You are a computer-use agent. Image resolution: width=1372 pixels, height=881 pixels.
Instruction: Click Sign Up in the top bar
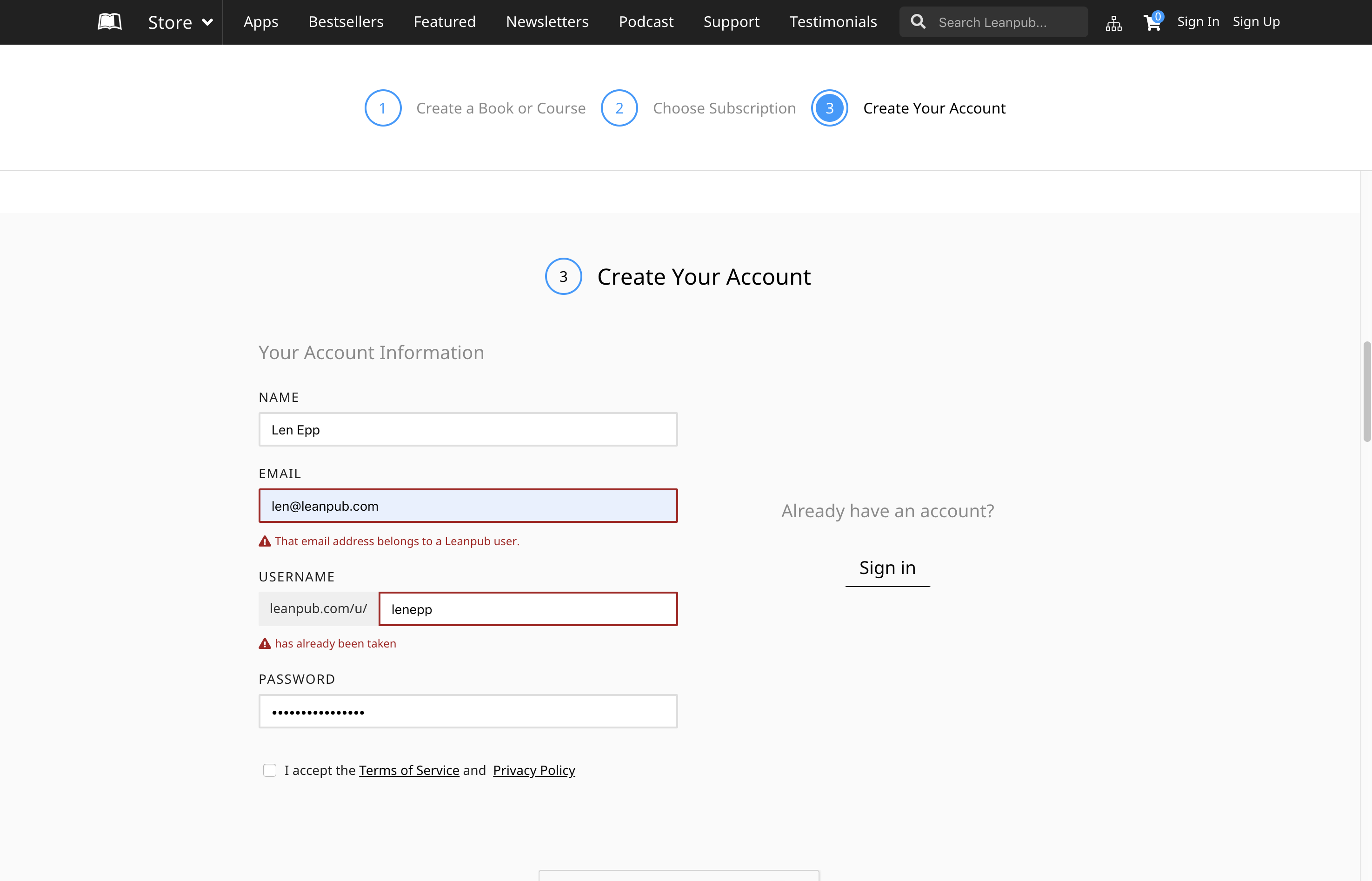[x=1256, y=22]
